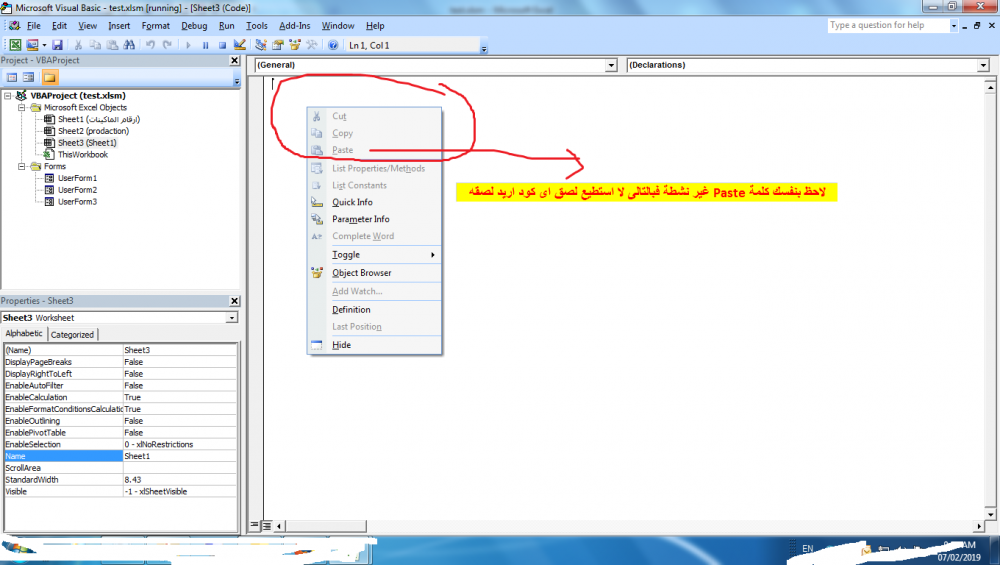Switch to the Alphabetic properties tab

pos(24,334)
